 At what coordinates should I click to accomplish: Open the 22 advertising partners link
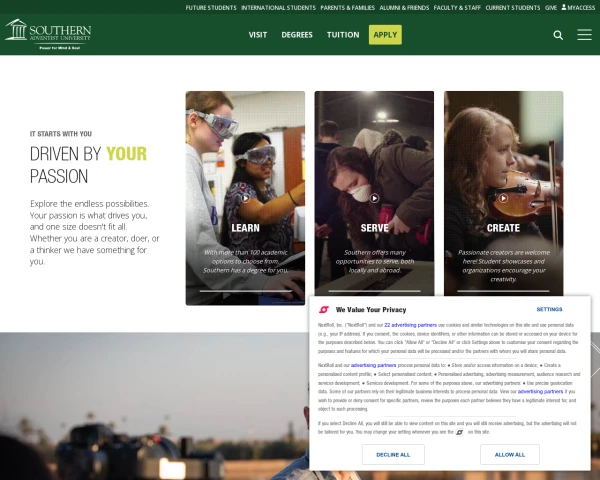tap(410, 325)
